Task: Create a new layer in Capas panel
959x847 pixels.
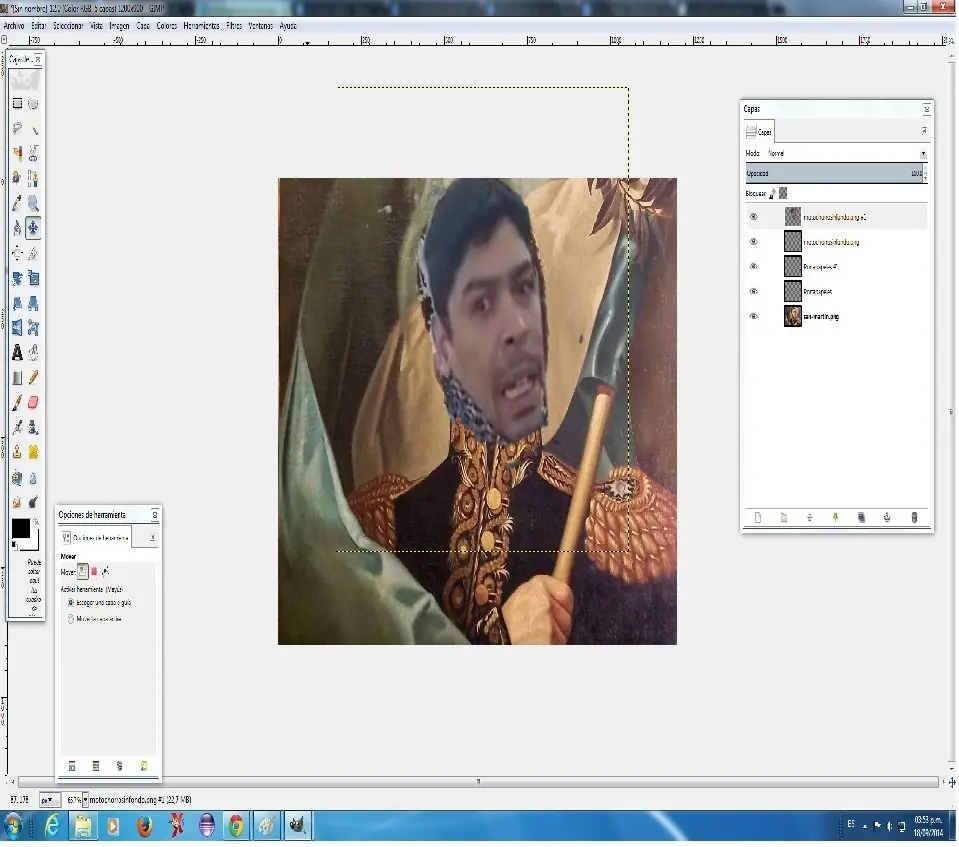Action: (757, 517)
